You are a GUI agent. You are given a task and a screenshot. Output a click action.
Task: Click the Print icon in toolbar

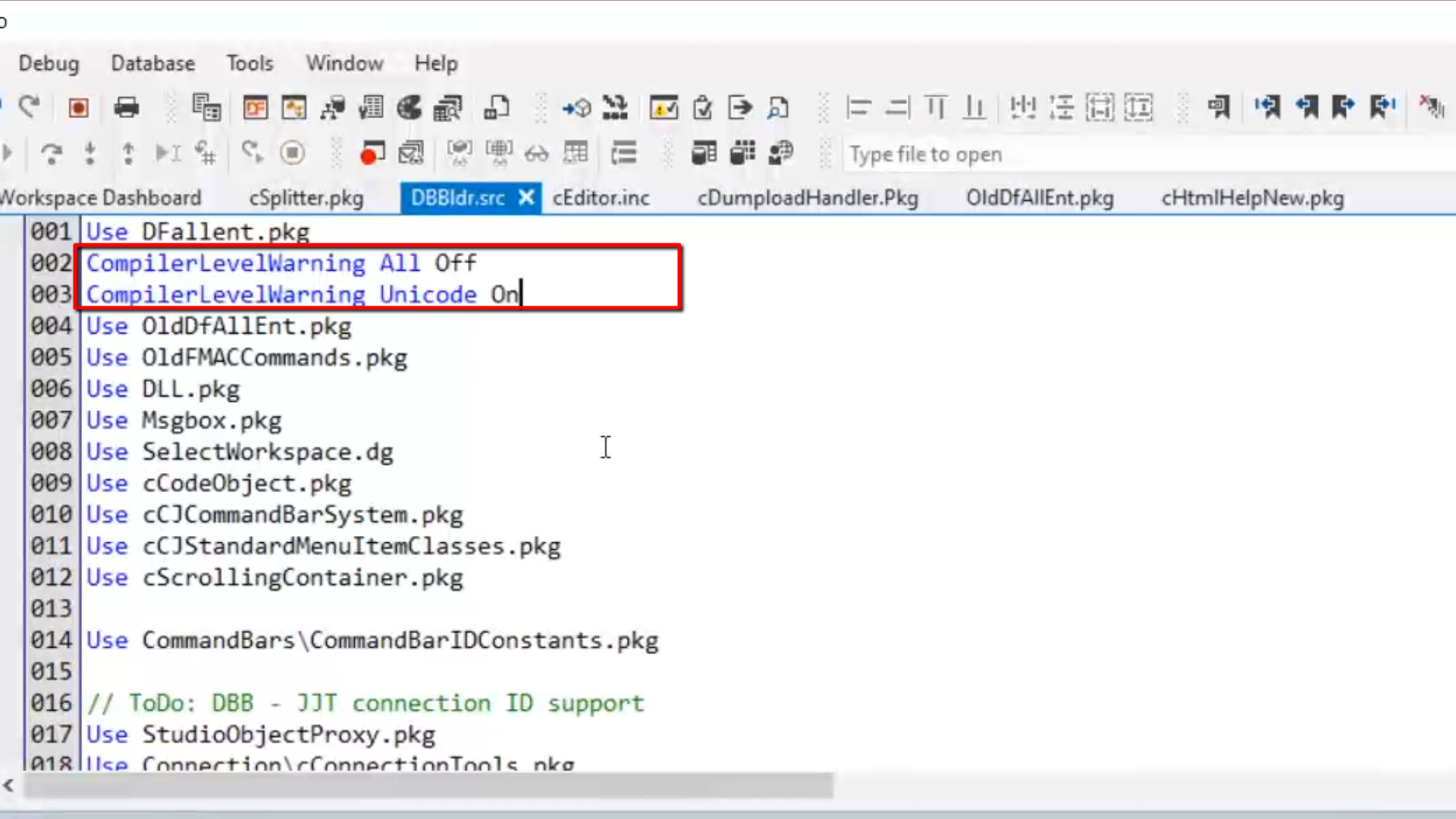[126, 108]
